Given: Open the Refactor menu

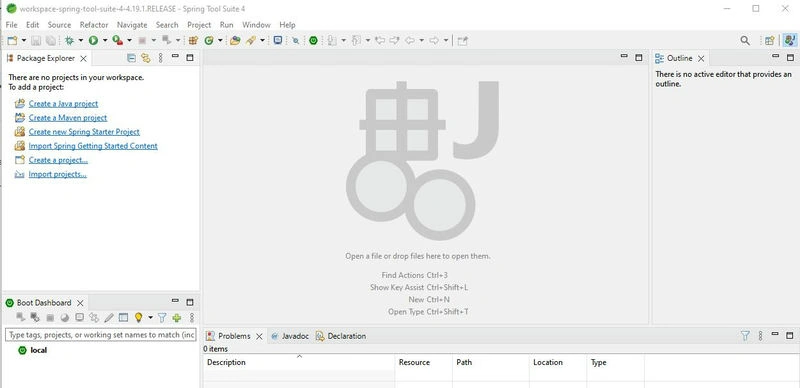Looking at the screenshot, I should tap(94, 25).
